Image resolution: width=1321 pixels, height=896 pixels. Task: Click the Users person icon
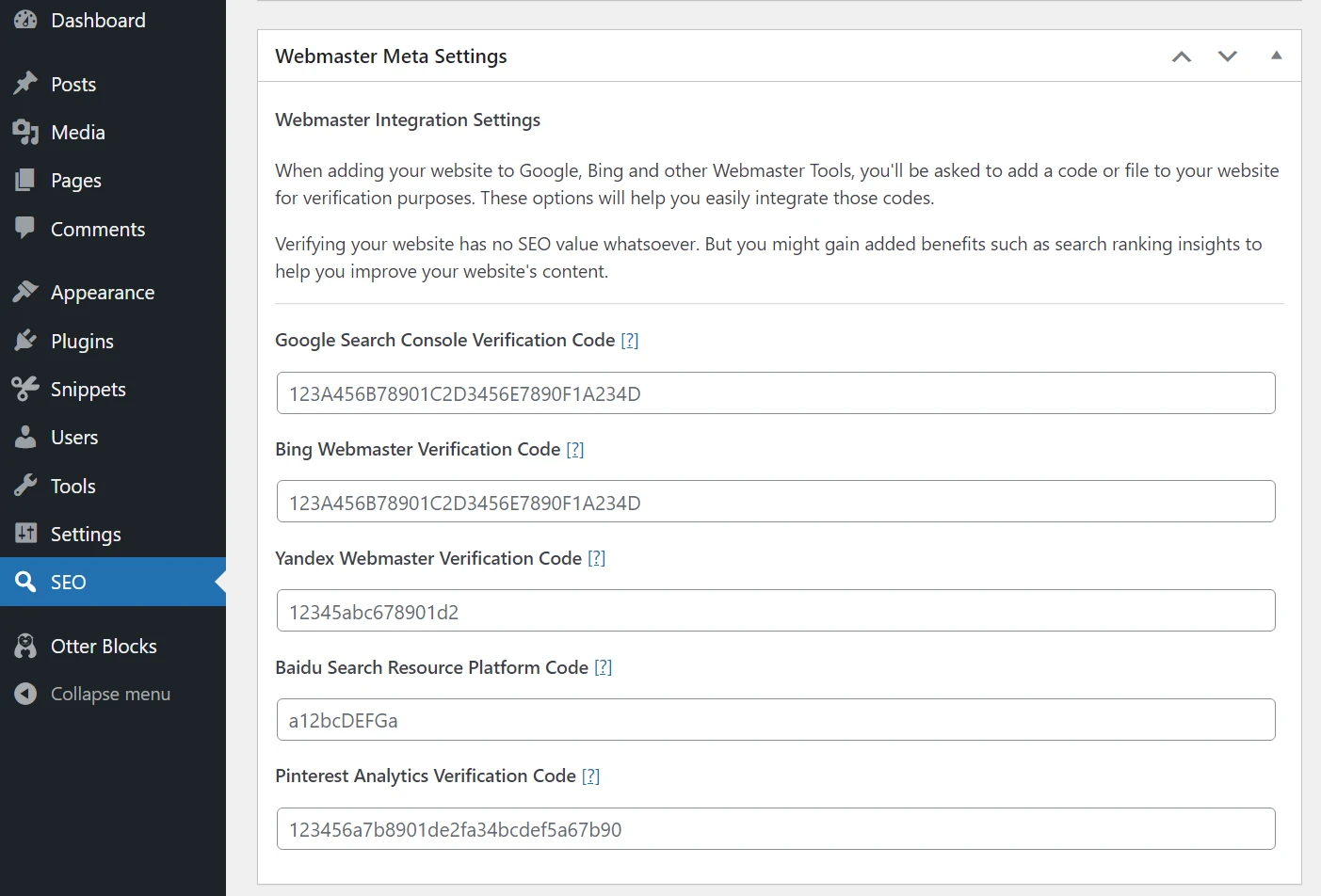tap(25, 437)
